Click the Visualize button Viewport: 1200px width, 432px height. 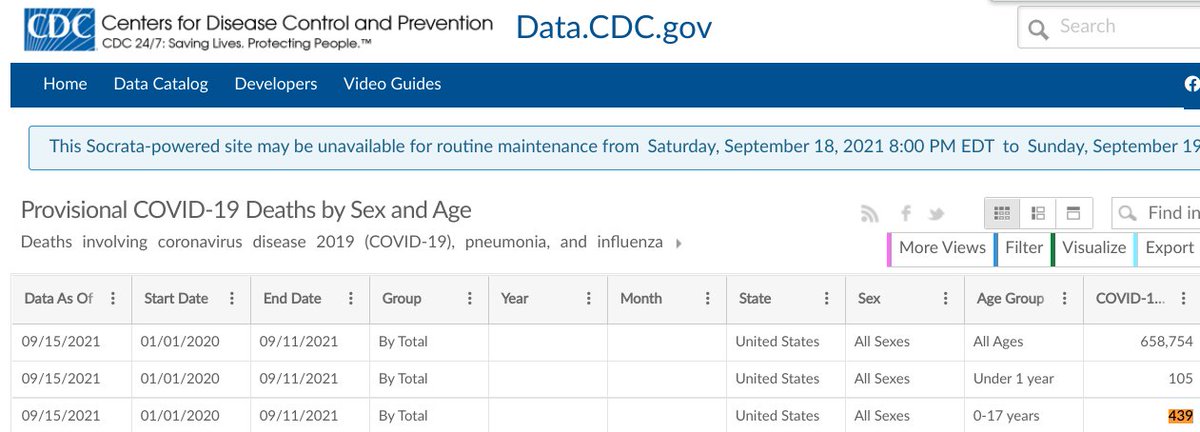pyautogui.click(x=1093, y=248)
